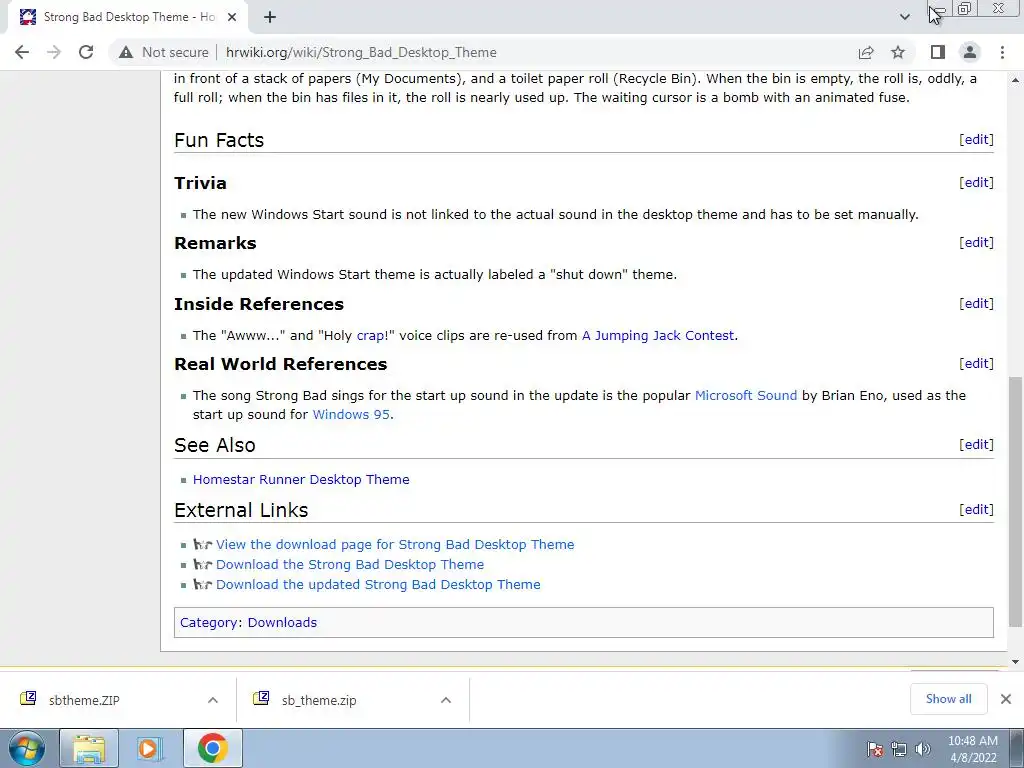The height and width of the screenshot is (768, 1024).
Task: Bookmark this page with the star
Action: pyautogui.click(x=898, y=52)
